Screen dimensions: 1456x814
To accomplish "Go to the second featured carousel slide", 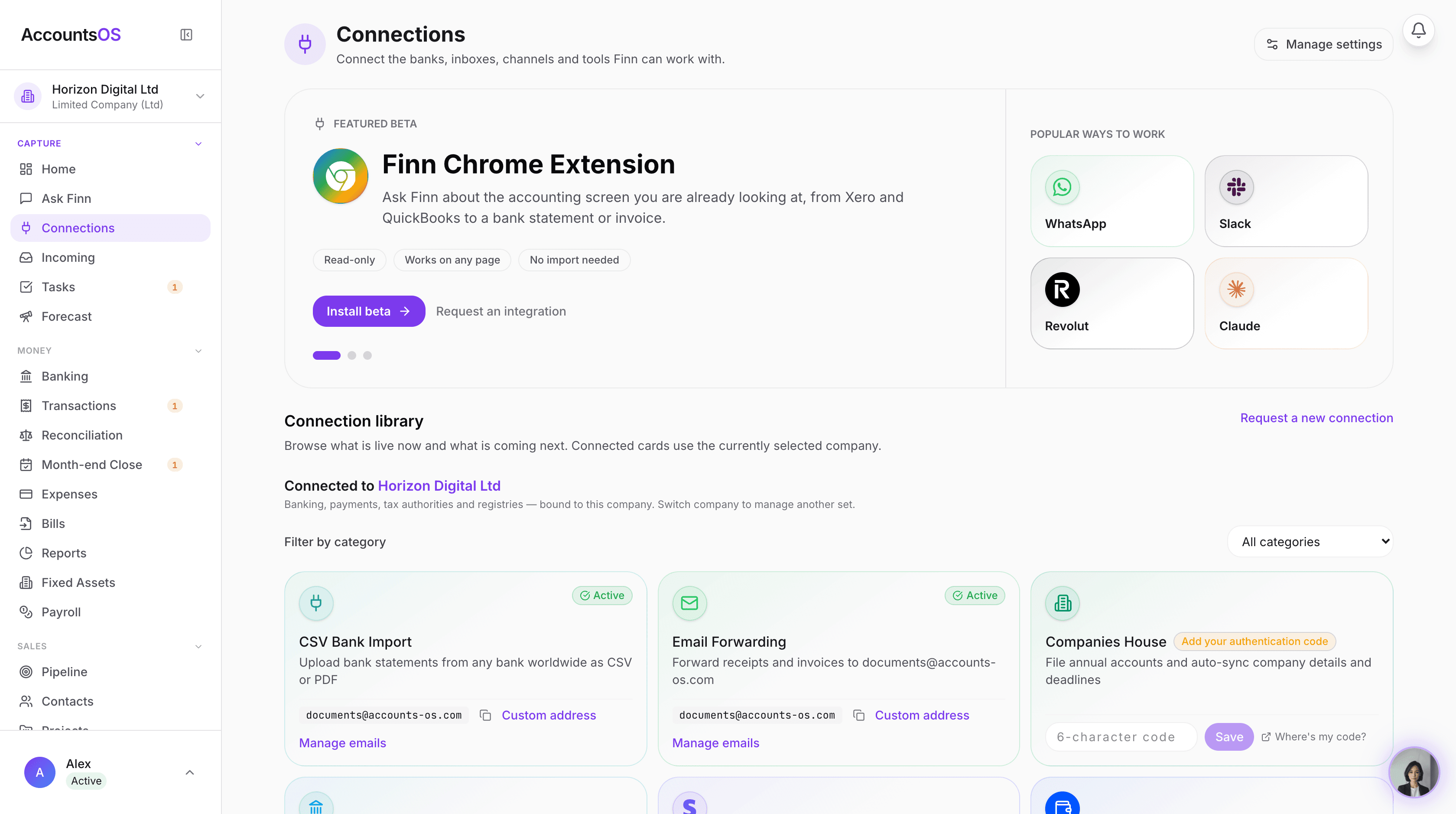I will [351, 355].
